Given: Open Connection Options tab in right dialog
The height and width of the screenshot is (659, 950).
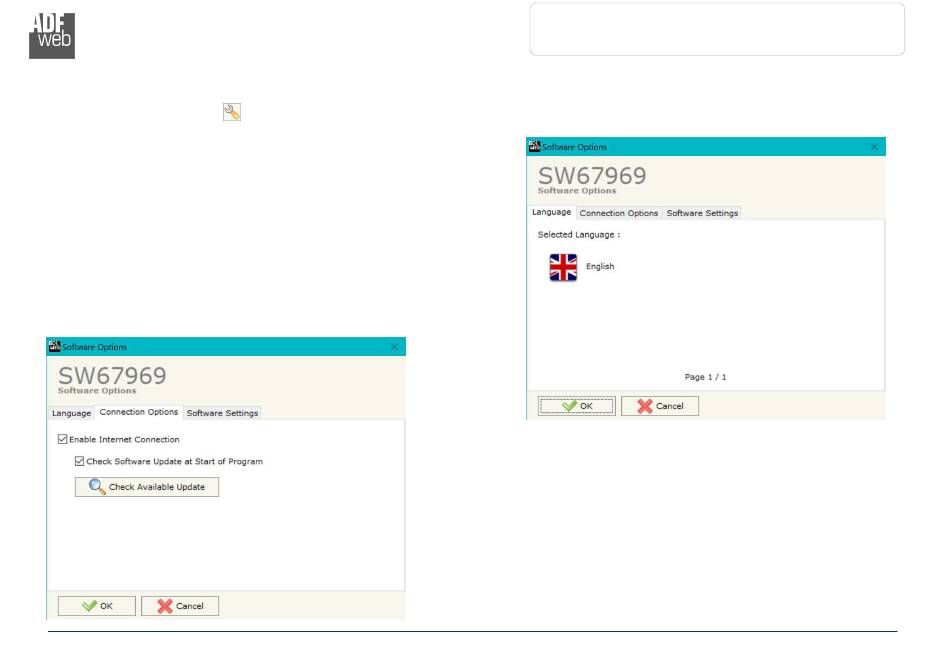Looking at the screenshot, I should click(x=619, y=213).
